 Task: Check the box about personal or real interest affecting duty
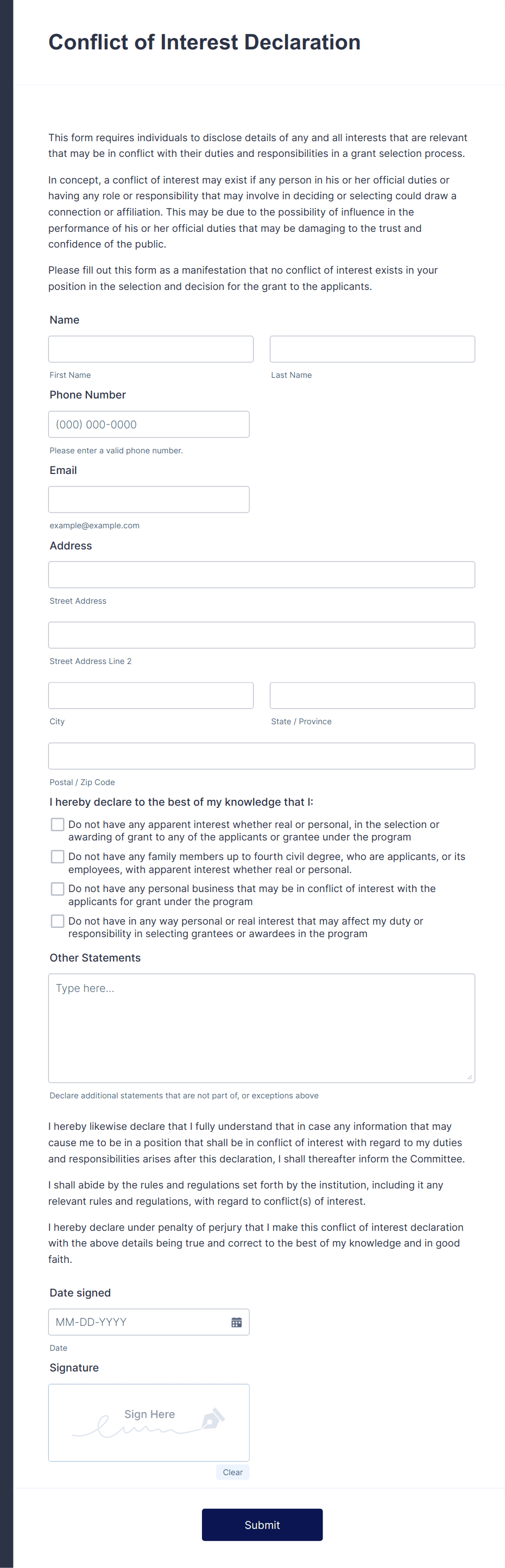pos(57,921)
